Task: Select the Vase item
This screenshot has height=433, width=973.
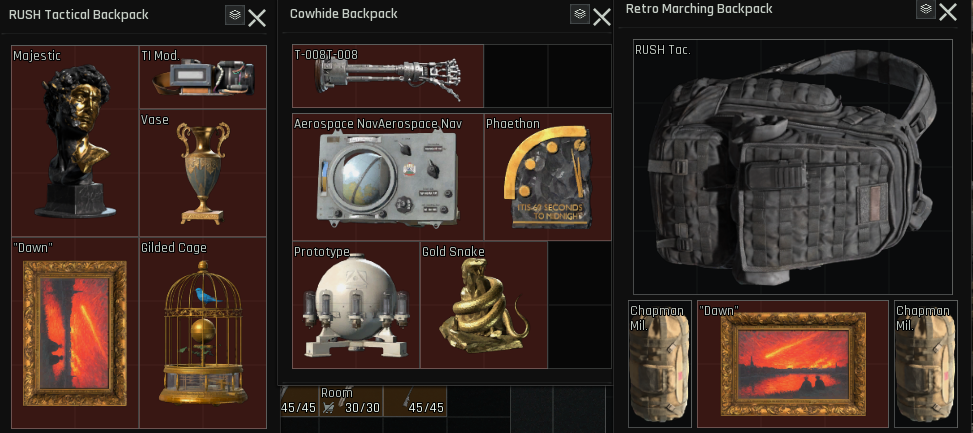Action: click(203, 173)
